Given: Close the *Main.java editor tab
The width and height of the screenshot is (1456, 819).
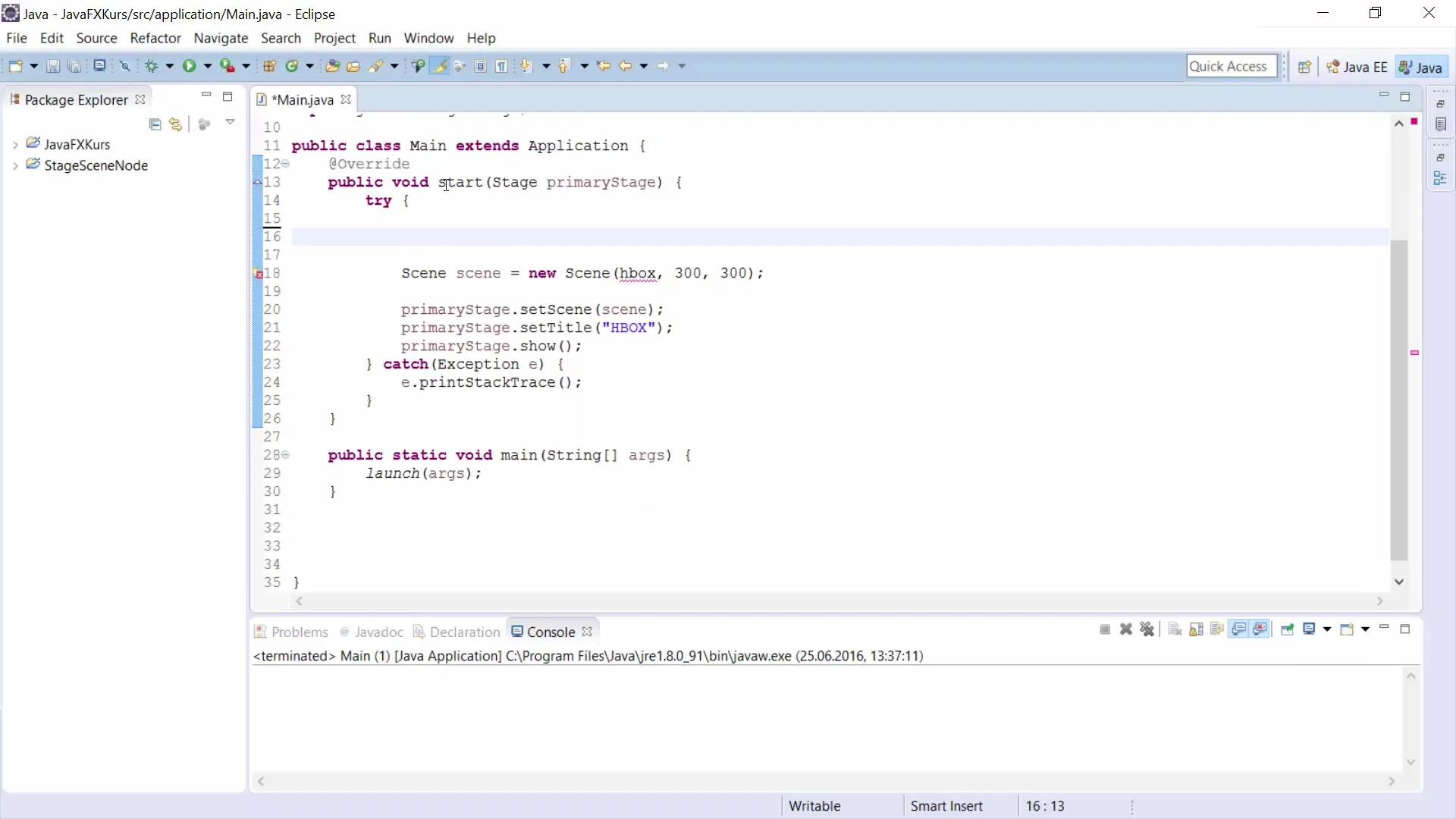Looking at the screenshot, I should [346, 99].
